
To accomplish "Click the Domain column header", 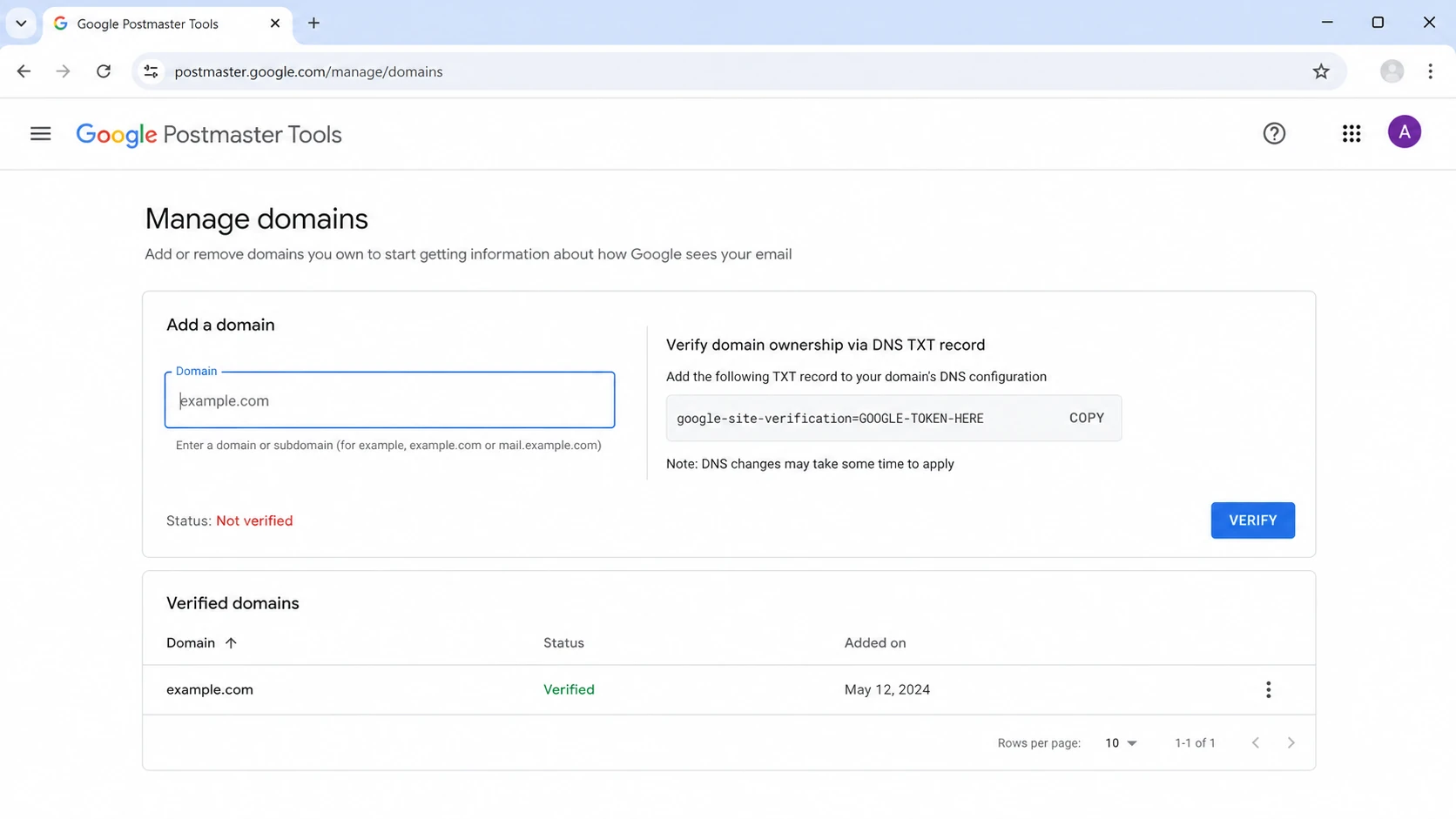I will coord(191,643).
